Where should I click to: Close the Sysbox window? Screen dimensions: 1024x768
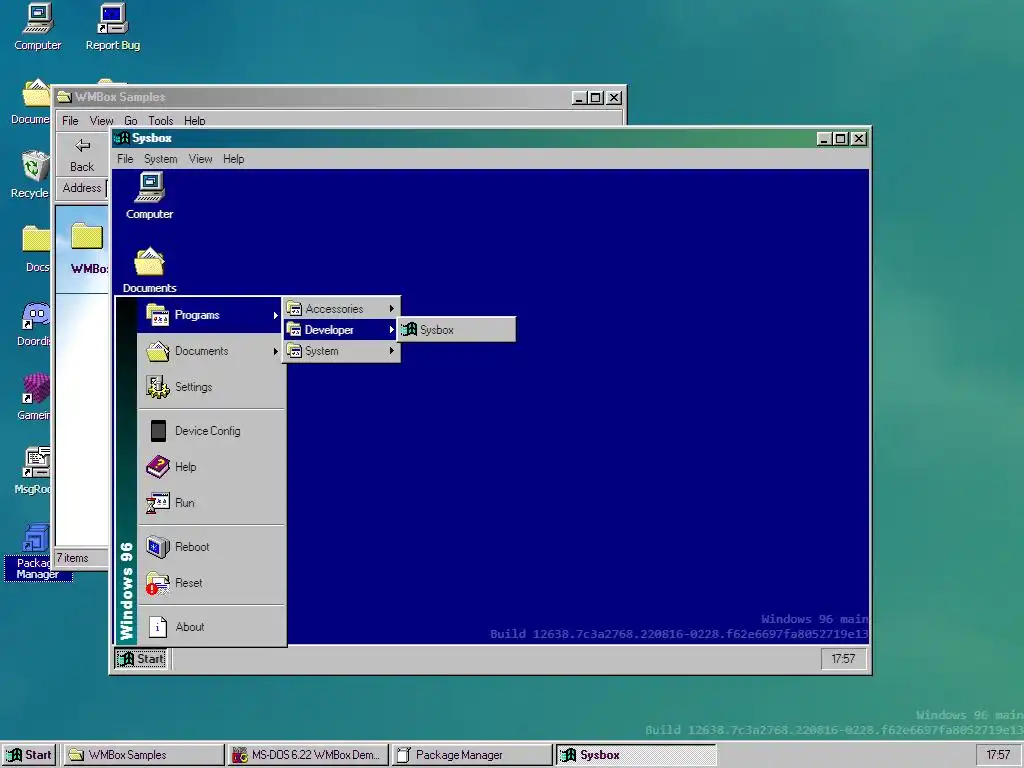click(859, 138)
